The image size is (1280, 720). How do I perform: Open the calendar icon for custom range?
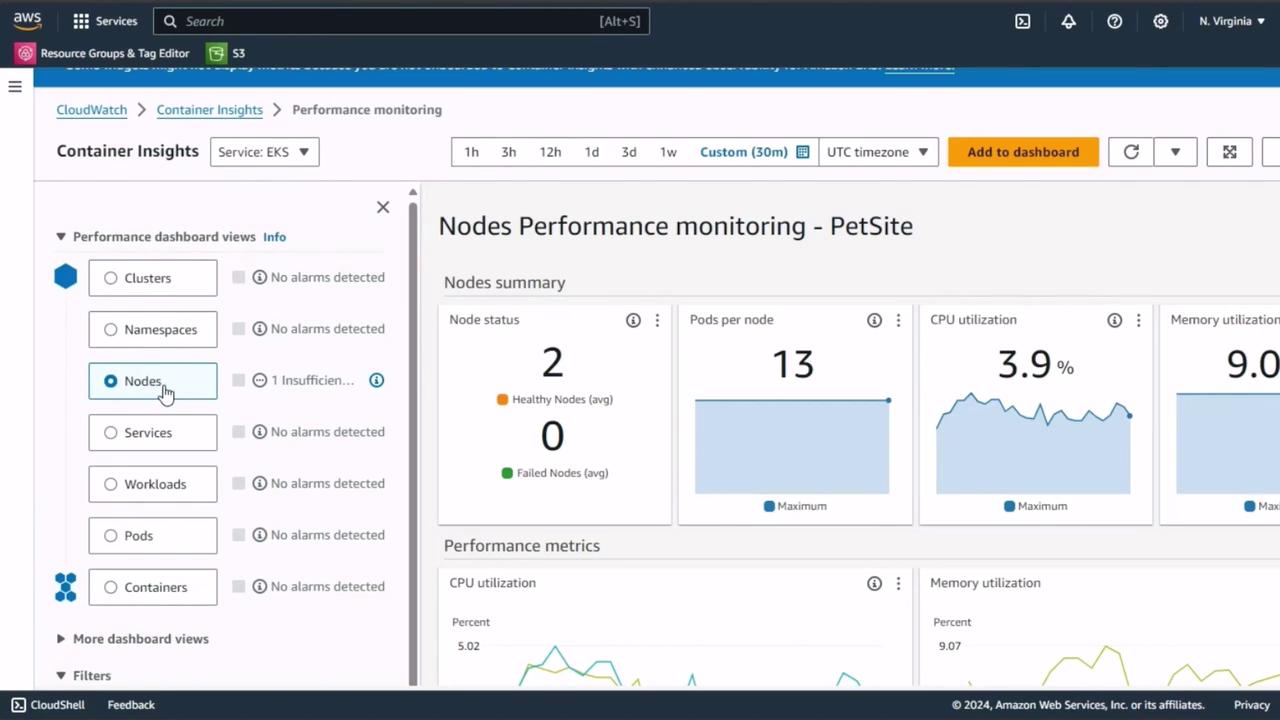tap(802, 152)
